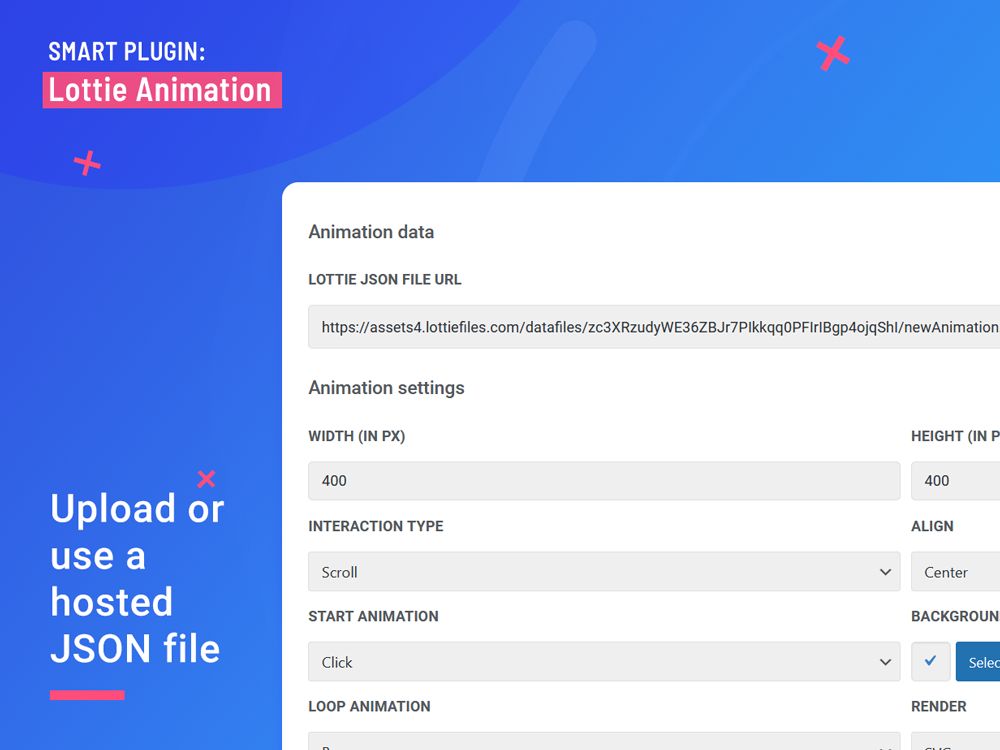The width and height of the screenshot is (1000, 750).
Task: Click the Lottie Animation title banner
Action: pyautogui.click(x=162, y=90)
